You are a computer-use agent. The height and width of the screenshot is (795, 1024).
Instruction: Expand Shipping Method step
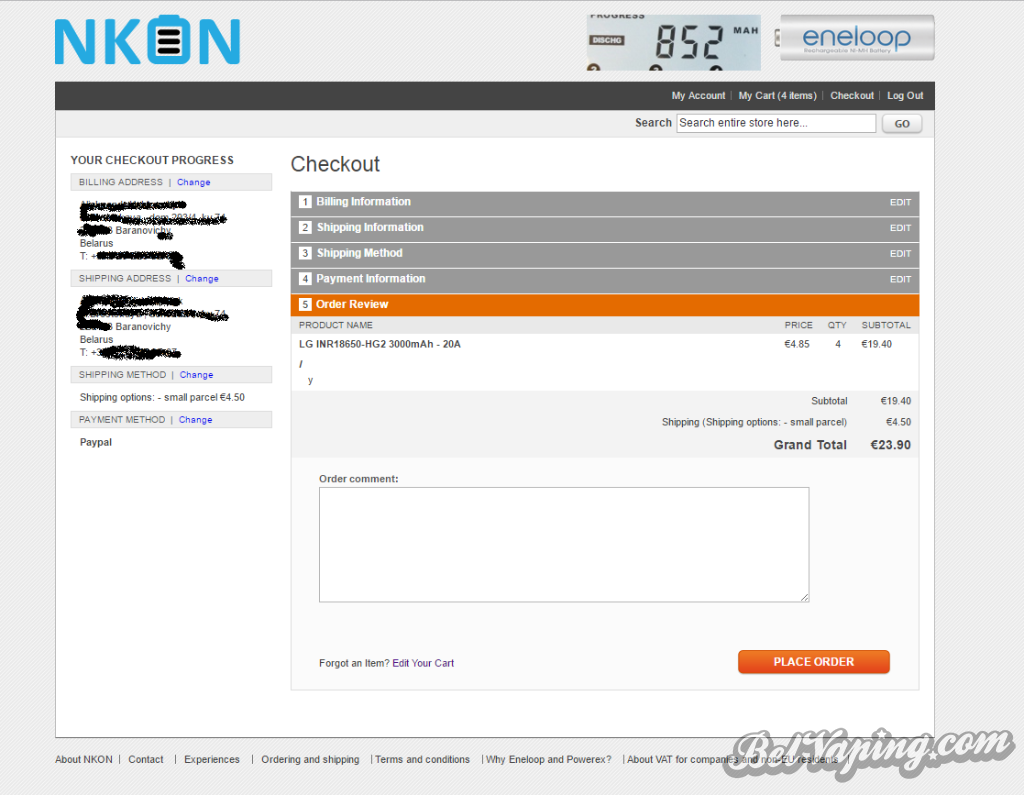pos(605,253)
